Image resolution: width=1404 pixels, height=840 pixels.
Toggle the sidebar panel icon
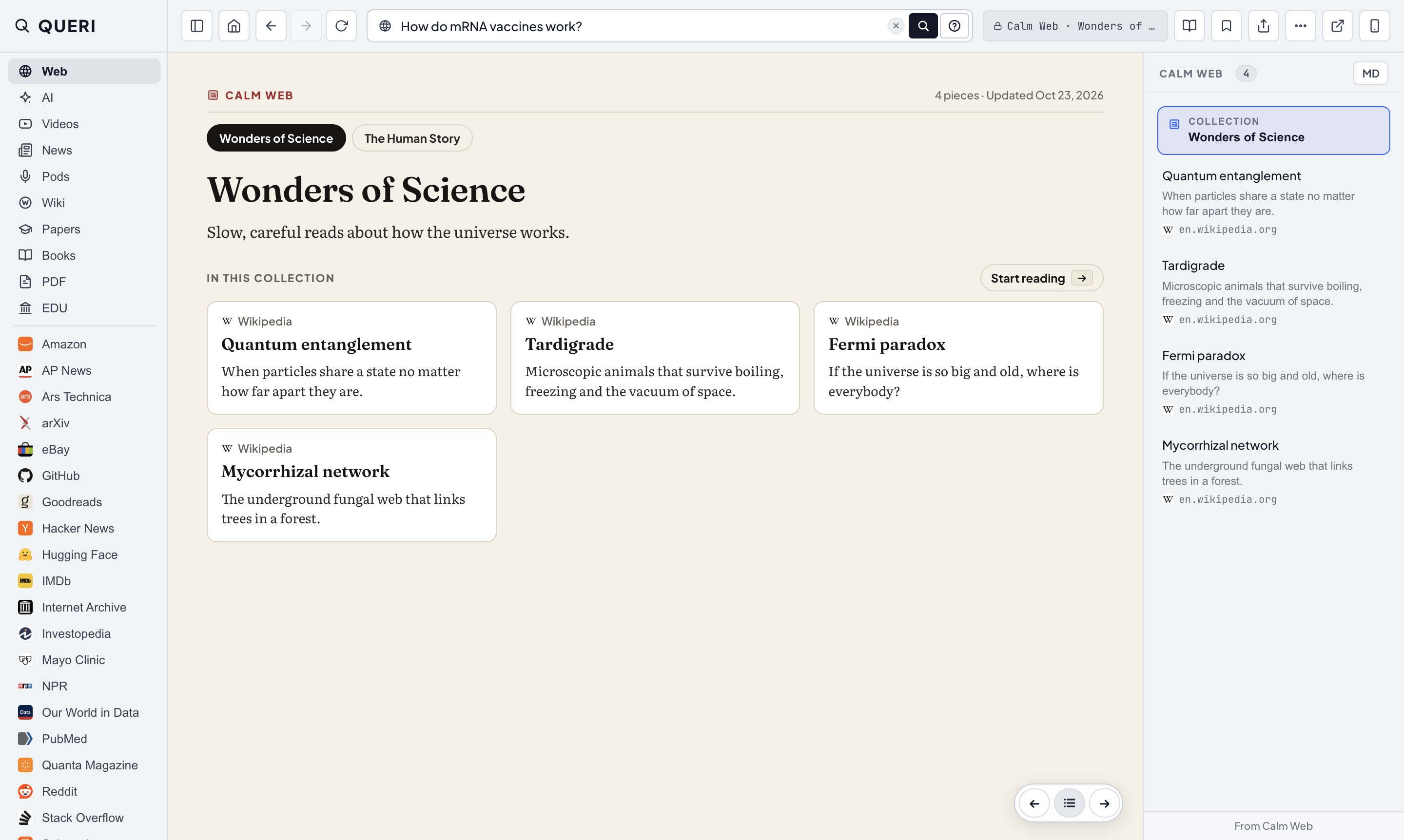click(x=196, y=26)
